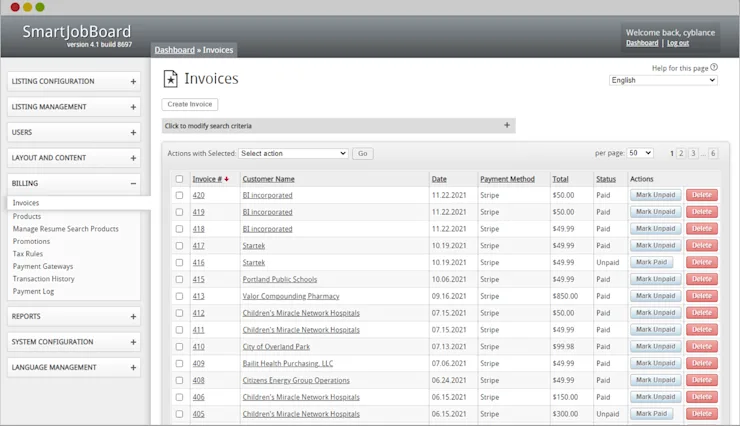Click the Invoices star document icon

pos(170,79)
